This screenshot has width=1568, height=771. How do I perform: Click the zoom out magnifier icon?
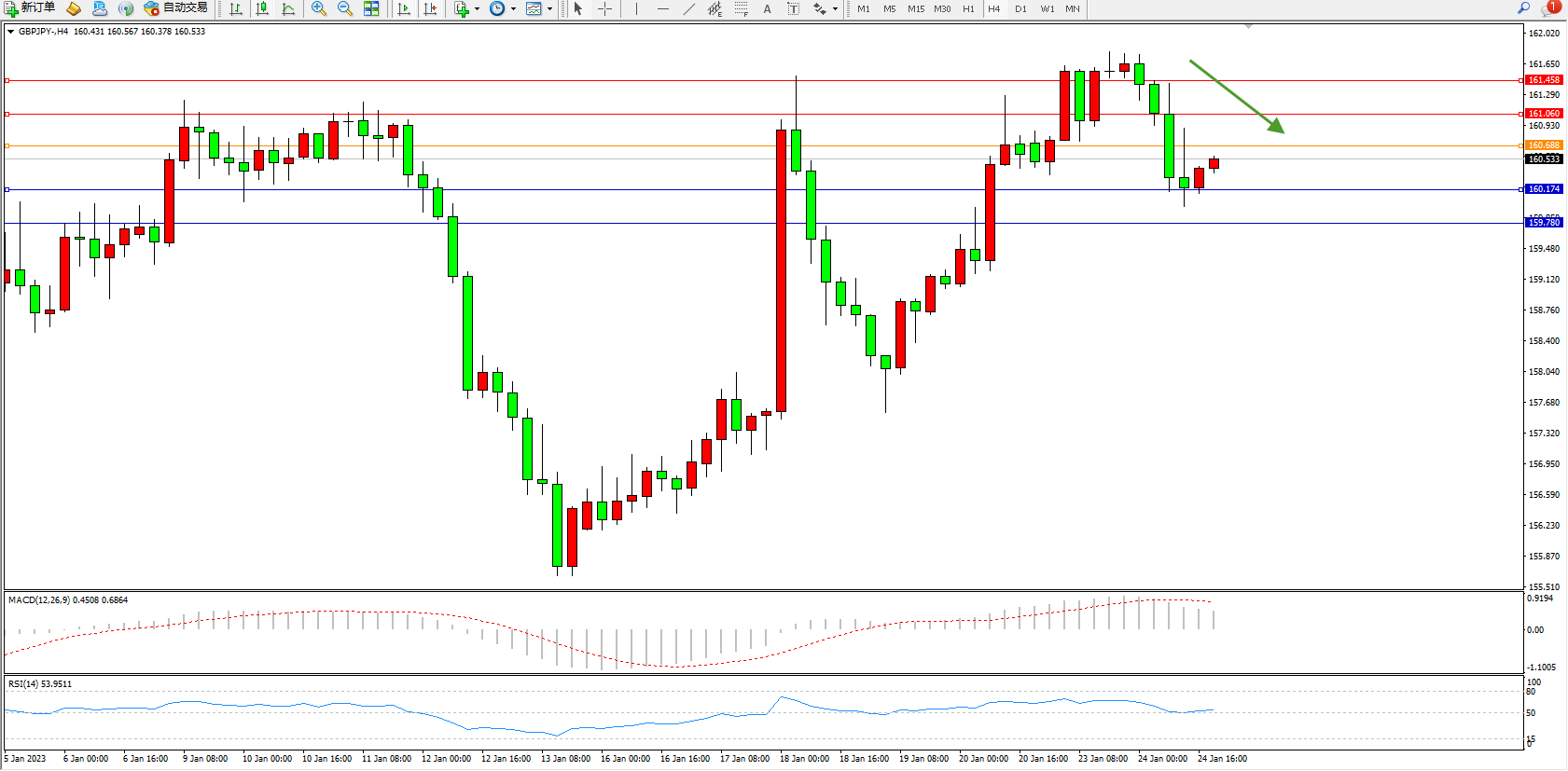(x=345, y=8)
